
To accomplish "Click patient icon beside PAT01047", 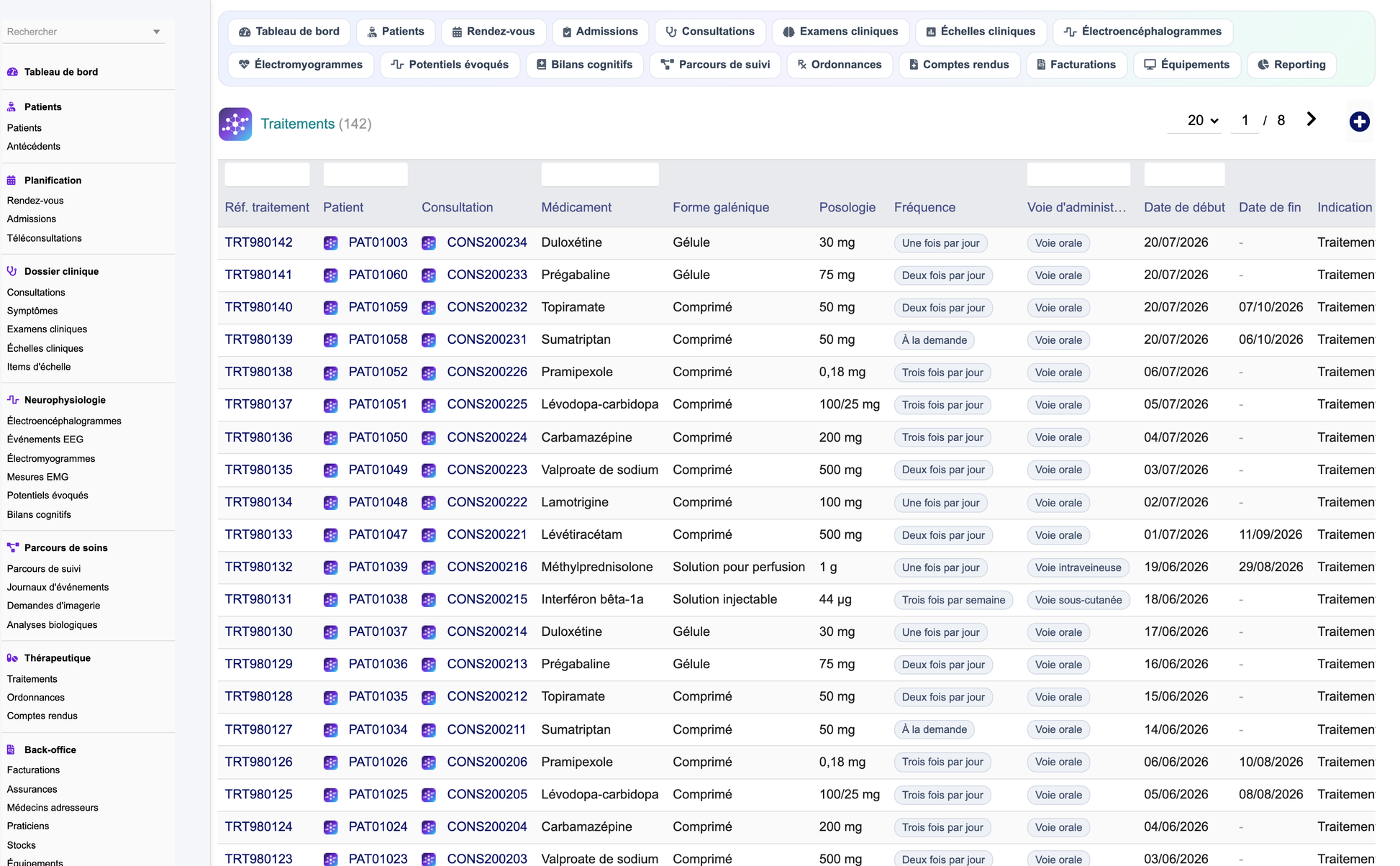I will pyautogui.click(x=330, y=535).
